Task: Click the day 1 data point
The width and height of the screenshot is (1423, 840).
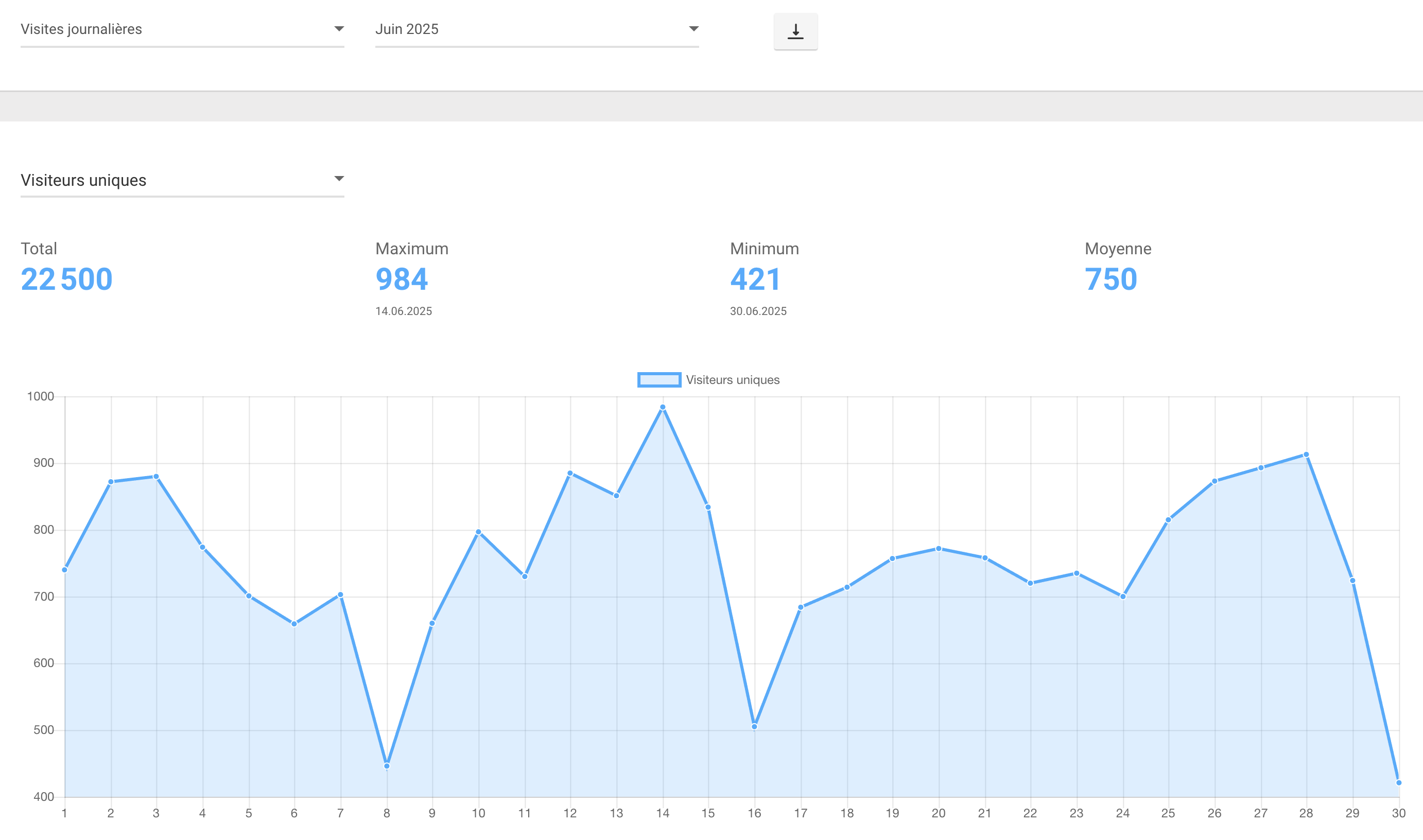Action: coord(64,570)
